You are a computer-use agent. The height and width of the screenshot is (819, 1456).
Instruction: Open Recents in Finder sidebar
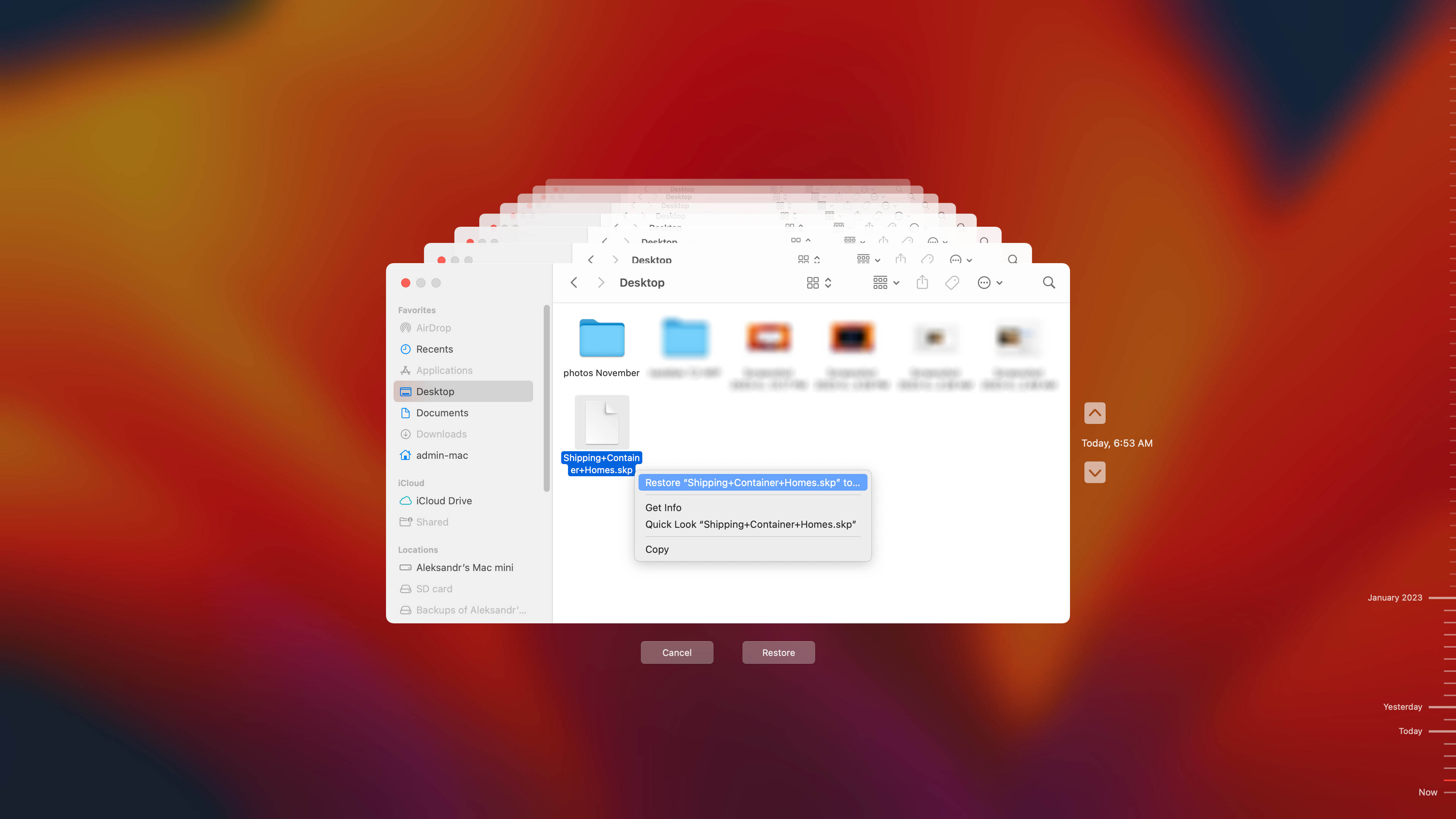point(434,349)
